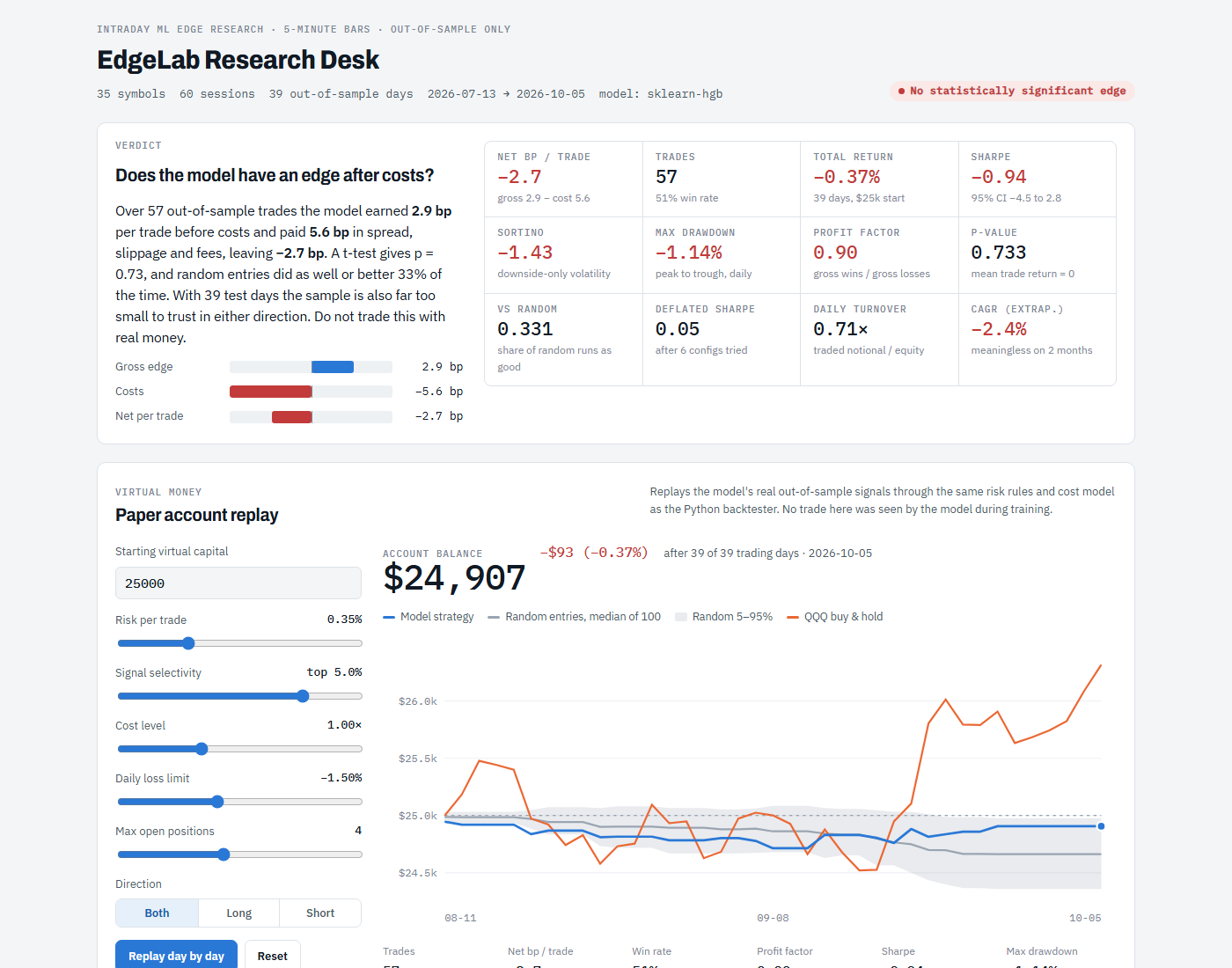Screen dimensions: 1232x968
Task: Click the MAX DRAWDOWN value −1.14% in the metrics grid
Action: (x=689, y=253)
